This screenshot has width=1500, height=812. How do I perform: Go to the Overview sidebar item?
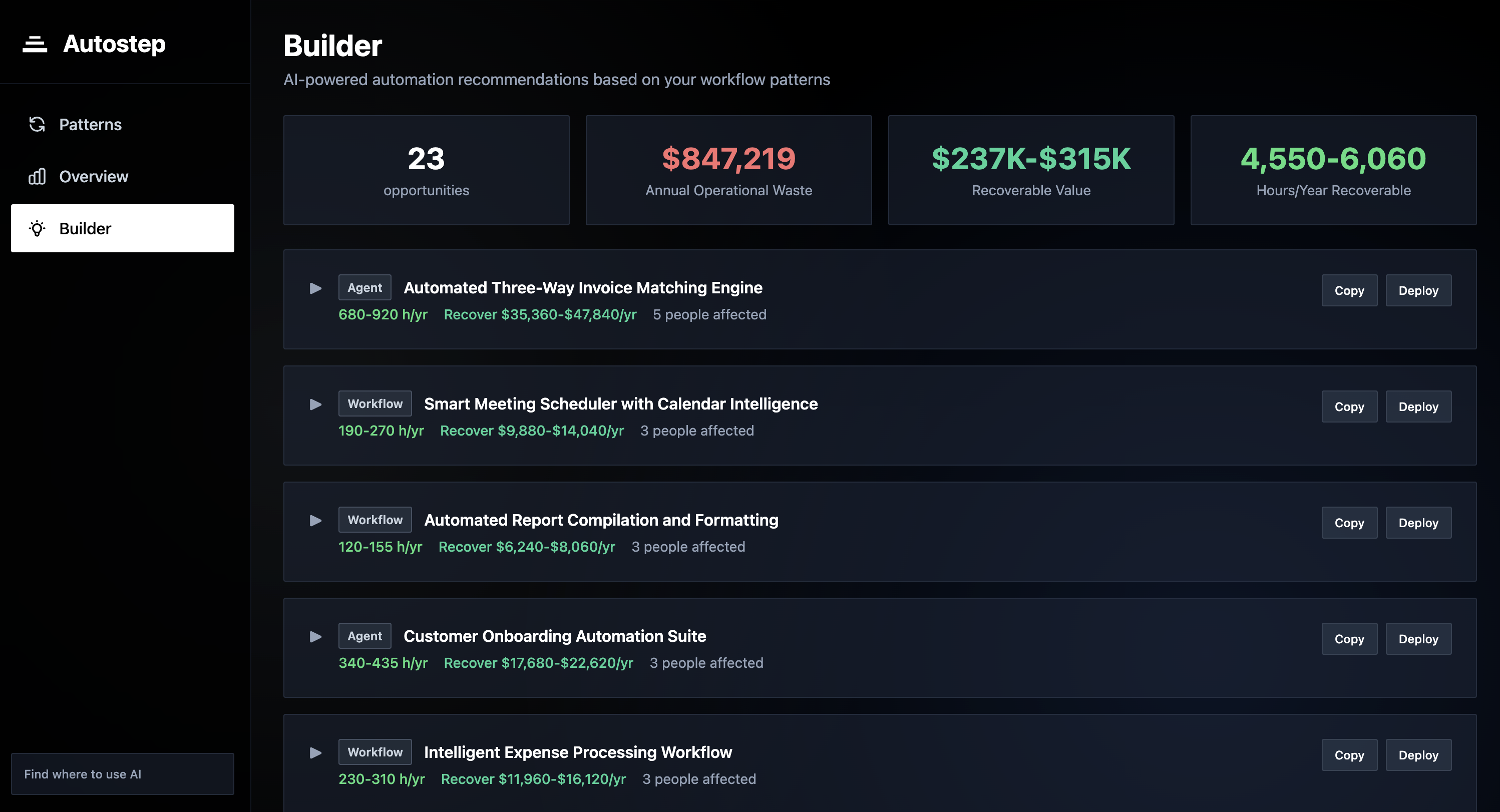pyautogui.click(x=93, y=176)
